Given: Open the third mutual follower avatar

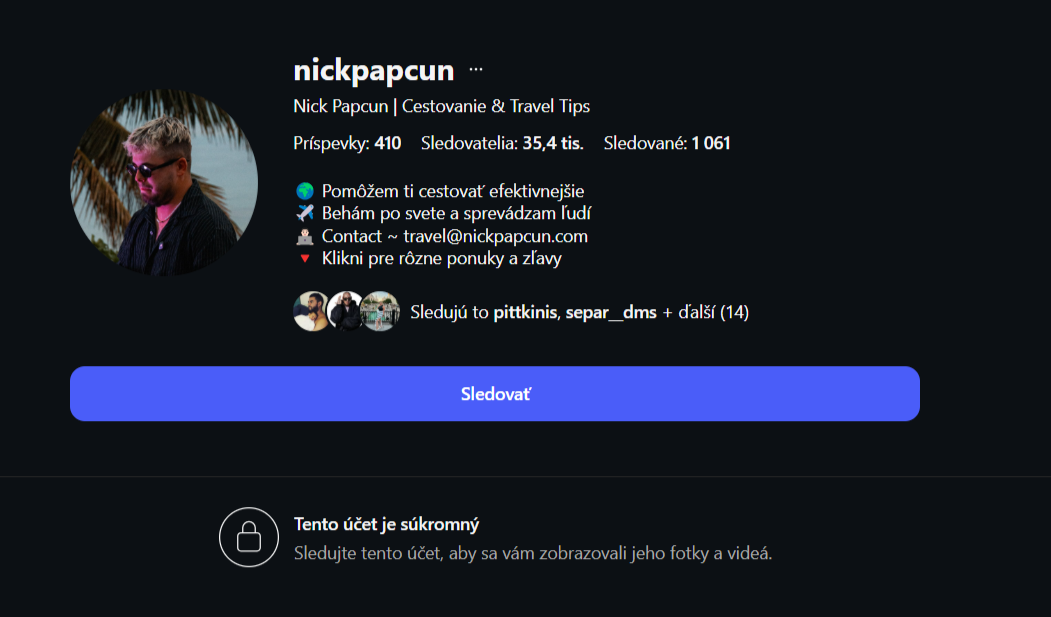Looking at the screenshot, I should coord(380,312).
